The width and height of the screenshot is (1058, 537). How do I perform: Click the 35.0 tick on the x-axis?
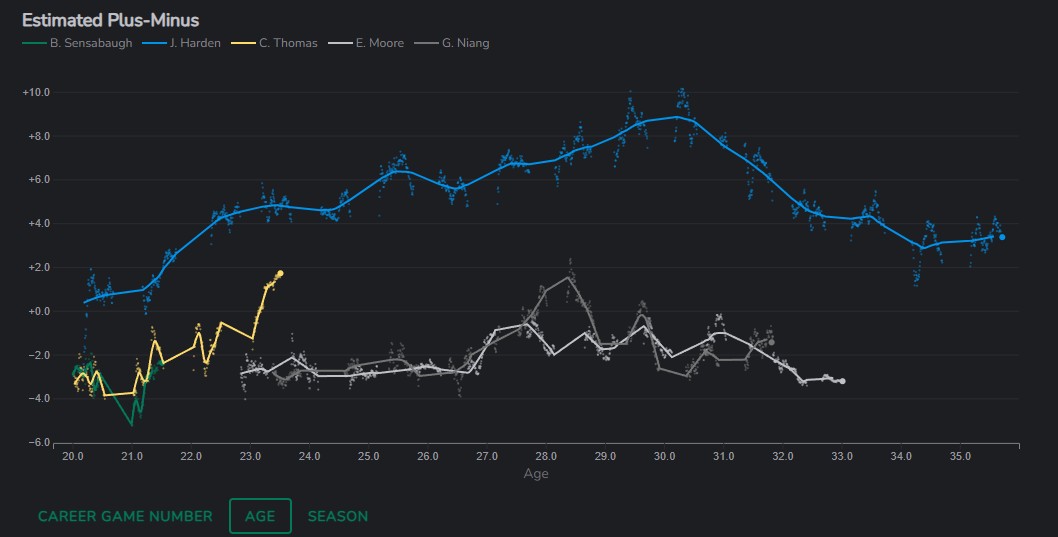pyautogui.click(x=960, y=456)
